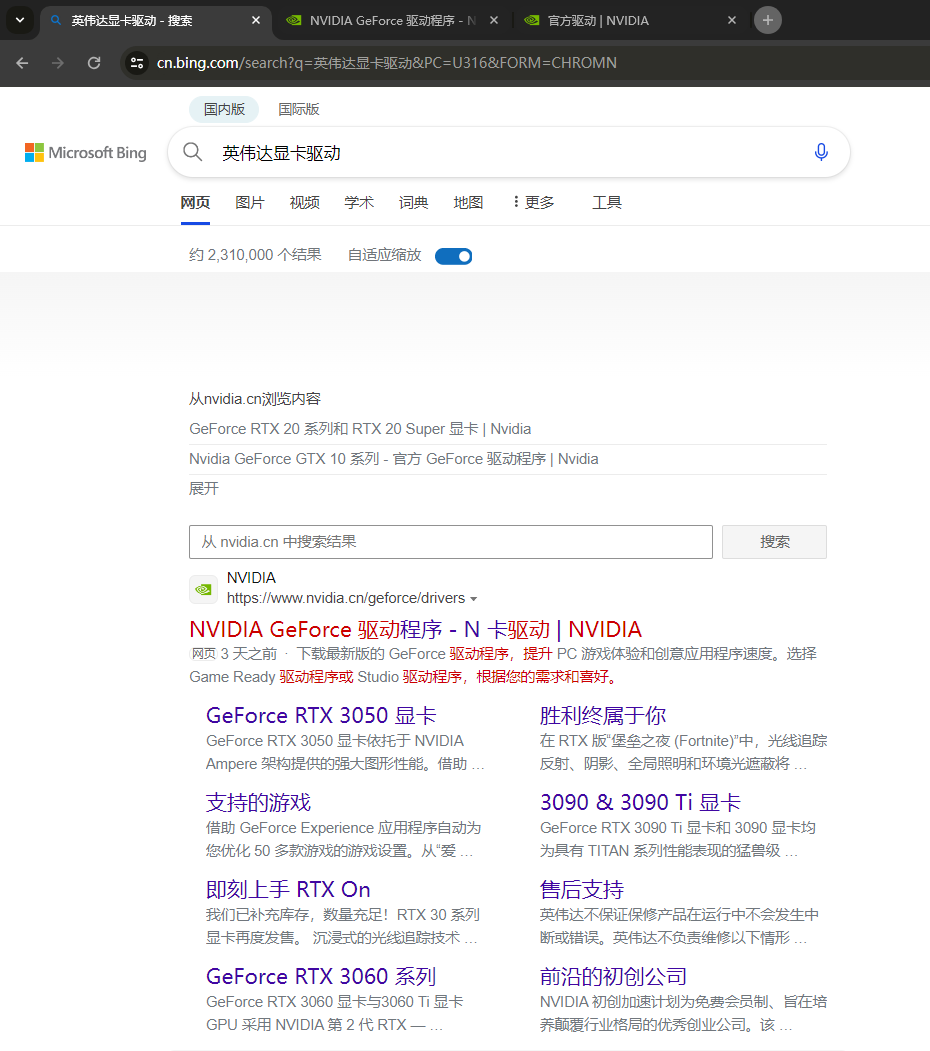Focus the nvidia.cn site search field
The width and height of the screenshot is (930, 1051).
(x=451, y=542)
